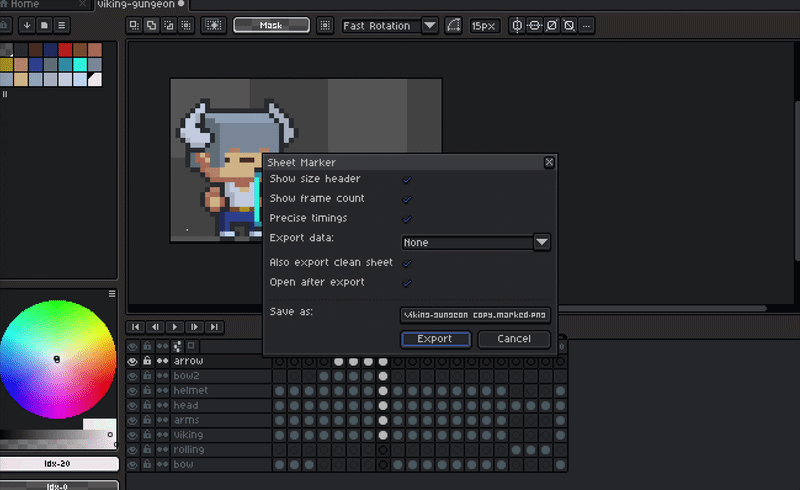The image size is (800, 490).
Task: Play the animation
Action: click(175, 327)
